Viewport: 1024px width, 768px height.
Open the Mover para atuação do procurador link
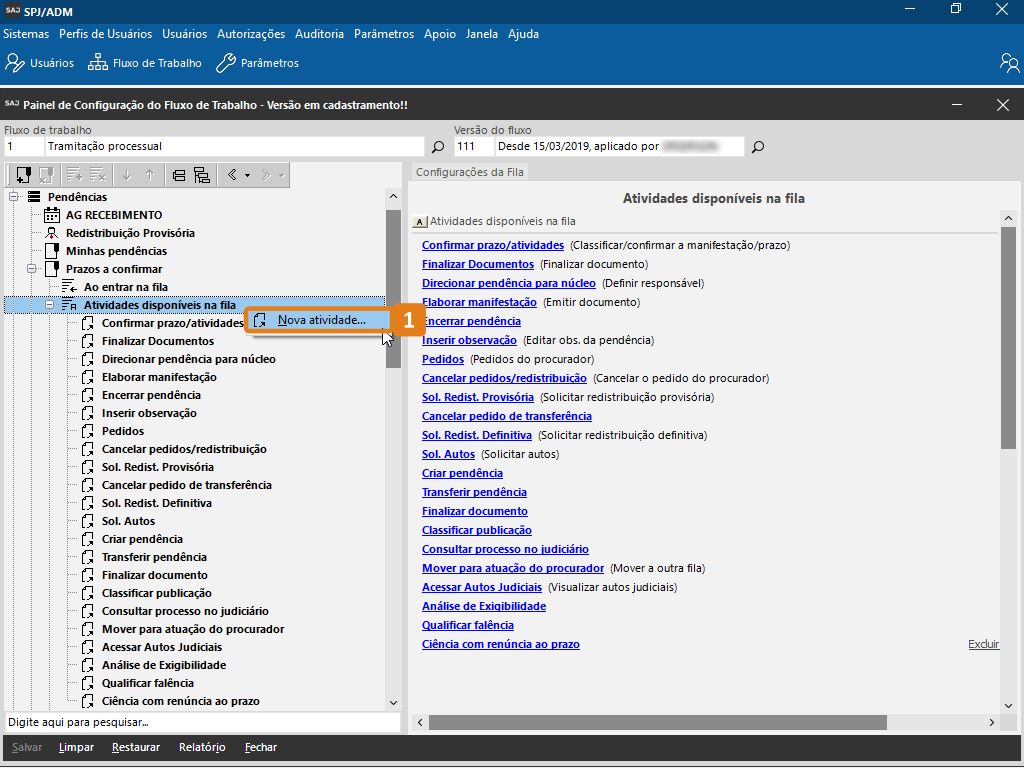point(513,568)
